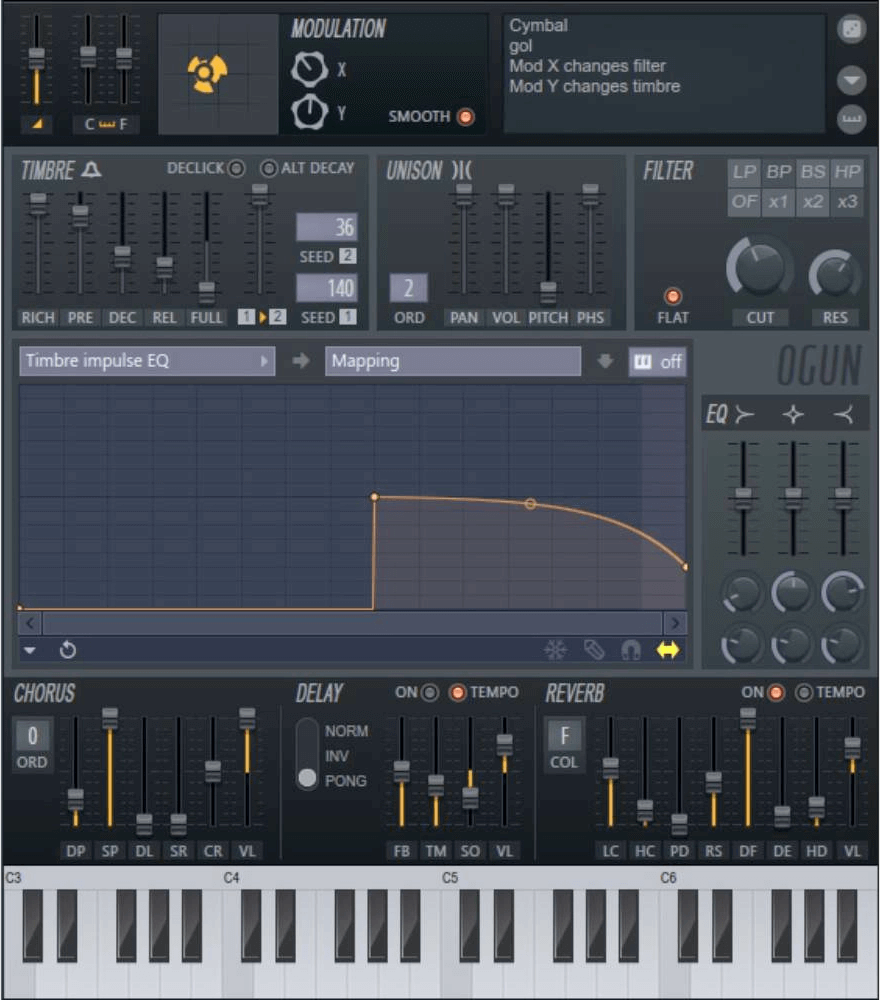This screenshot has height=1000, width=880.
Task: Click the tag-shaped icon in envelope editor
Action: 594,651
